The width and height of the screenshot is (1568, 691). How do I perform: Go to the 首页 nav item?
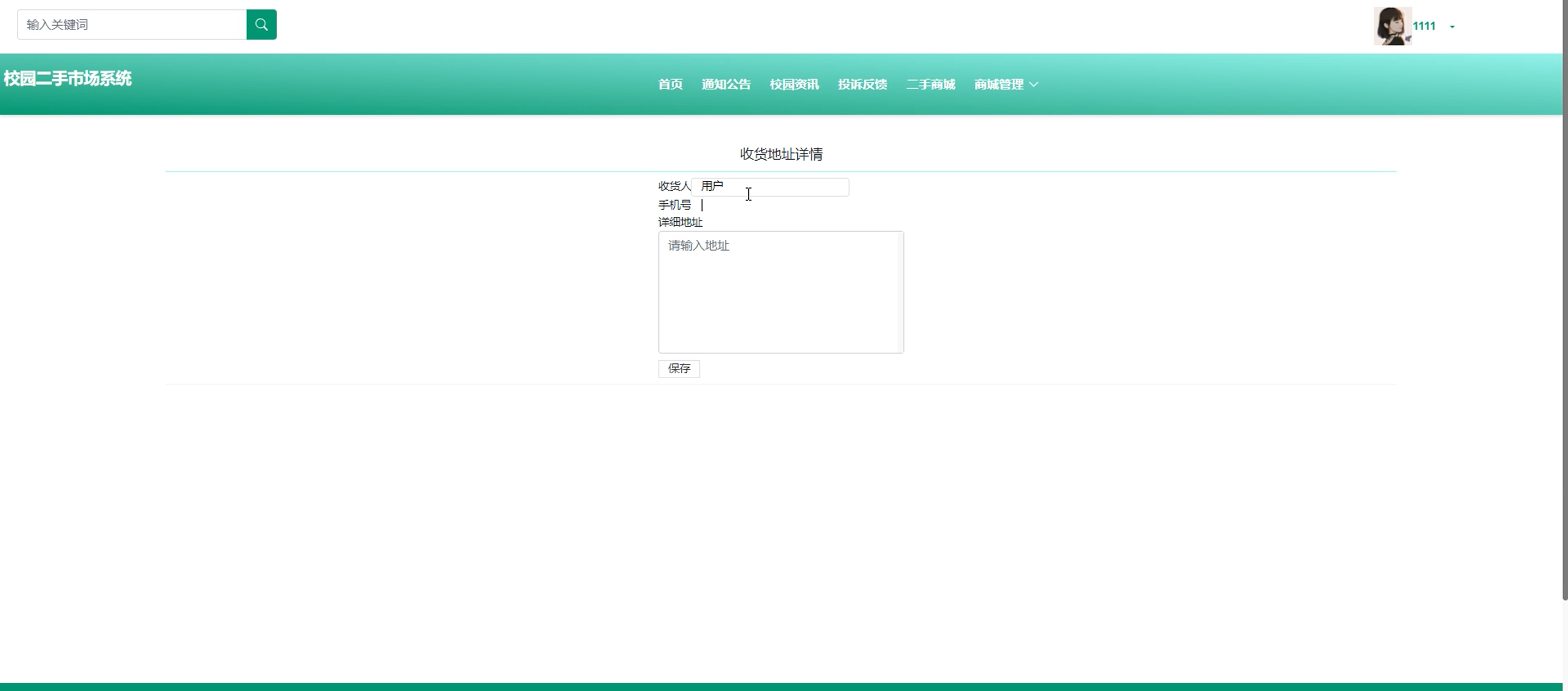669,84
